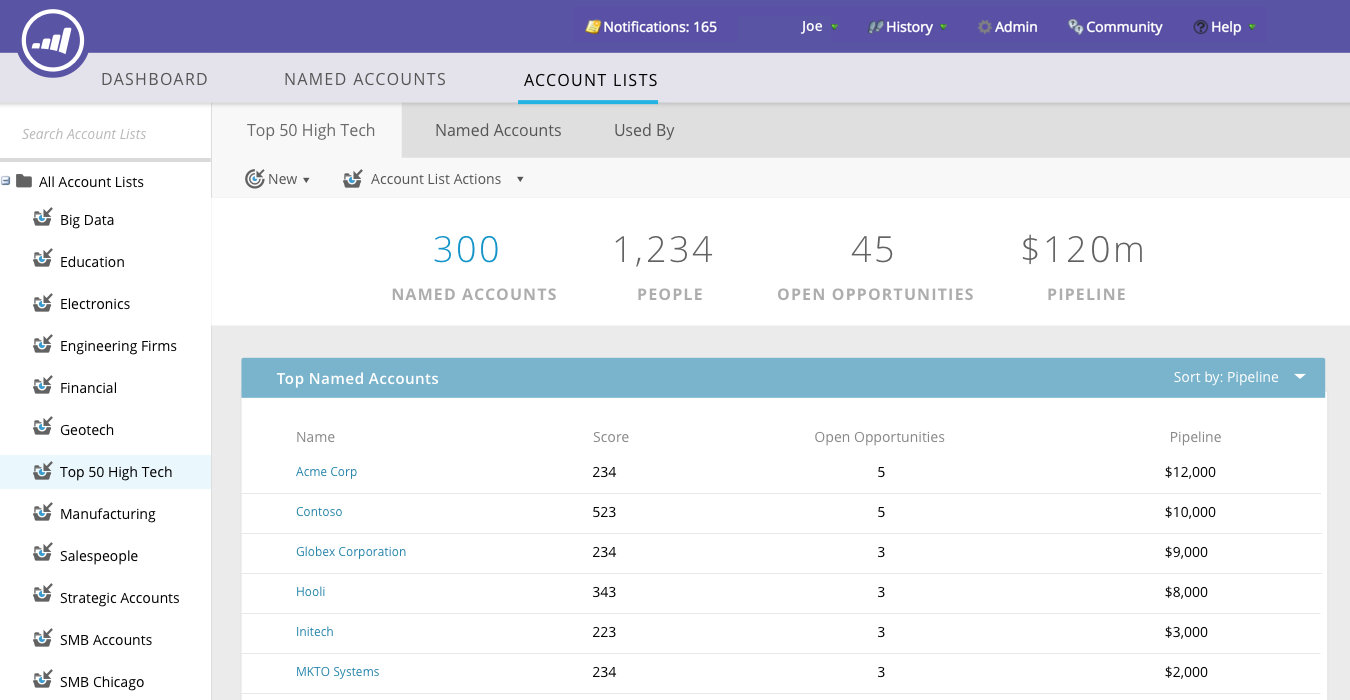Switch to the Named Accounts tab
Viewport: 1350px width, 700px height.
point(497,130)
